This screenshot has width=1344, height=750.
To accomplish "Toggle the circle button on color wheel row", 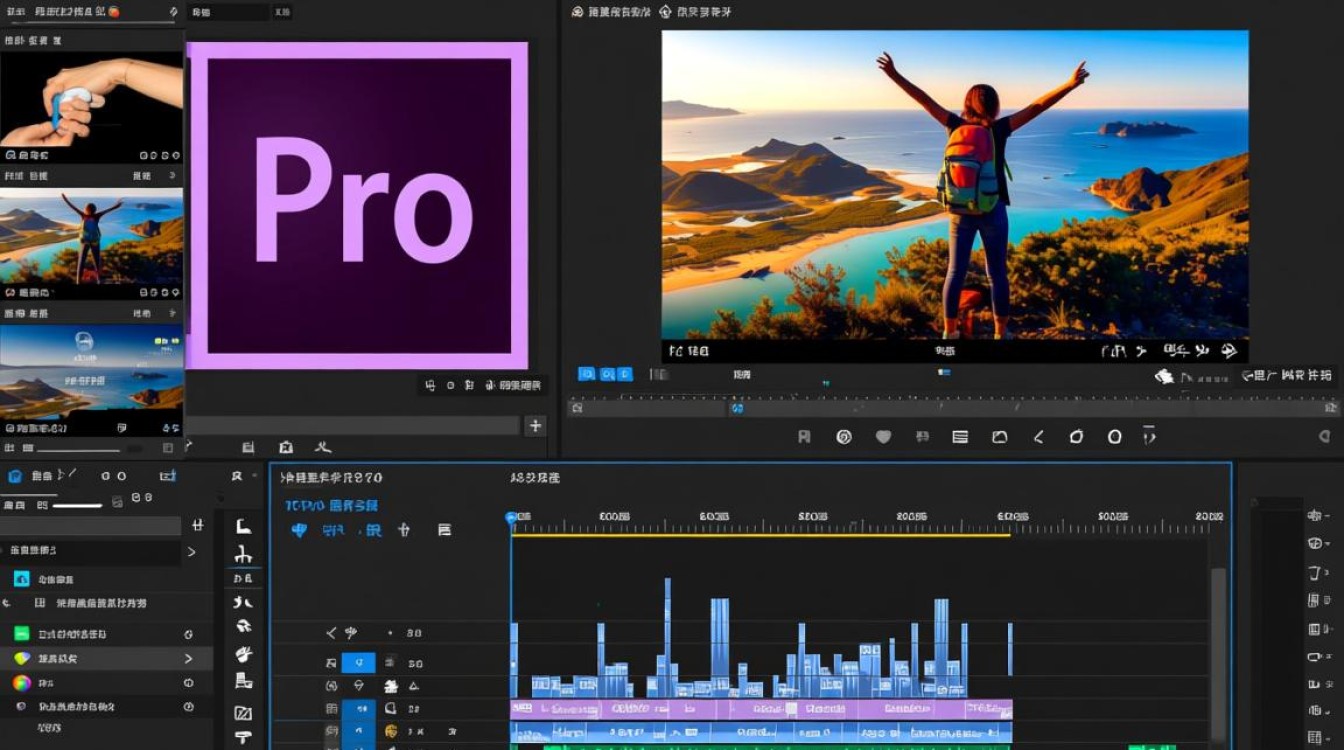I will (x=189, y=683).
